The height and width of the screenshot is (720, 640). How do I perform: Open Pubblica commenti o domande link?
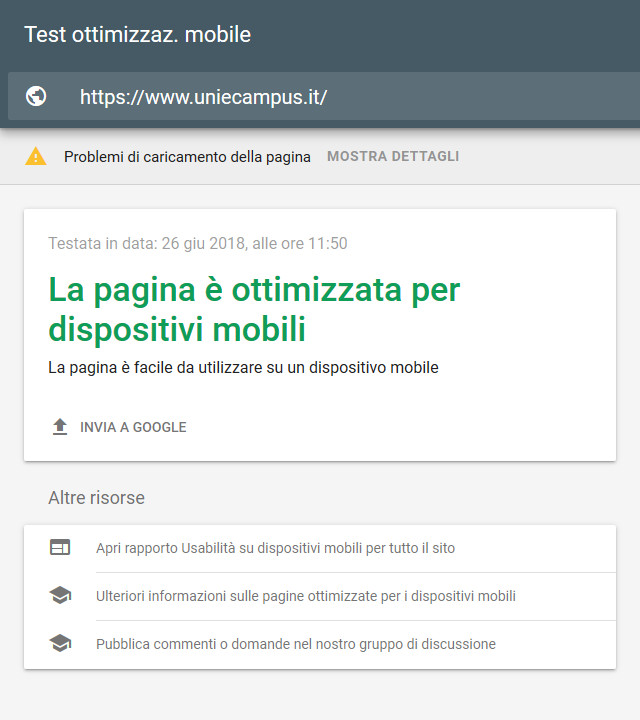tap(320, 644)
